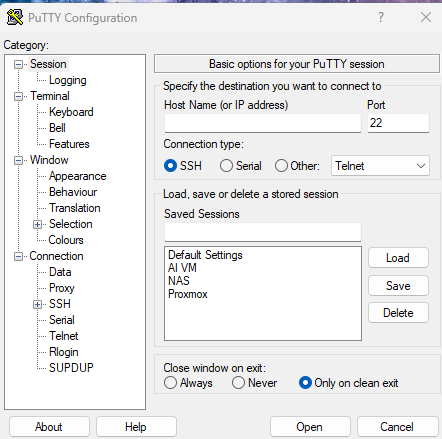Open the Serial category in tree

click(62, 320)
